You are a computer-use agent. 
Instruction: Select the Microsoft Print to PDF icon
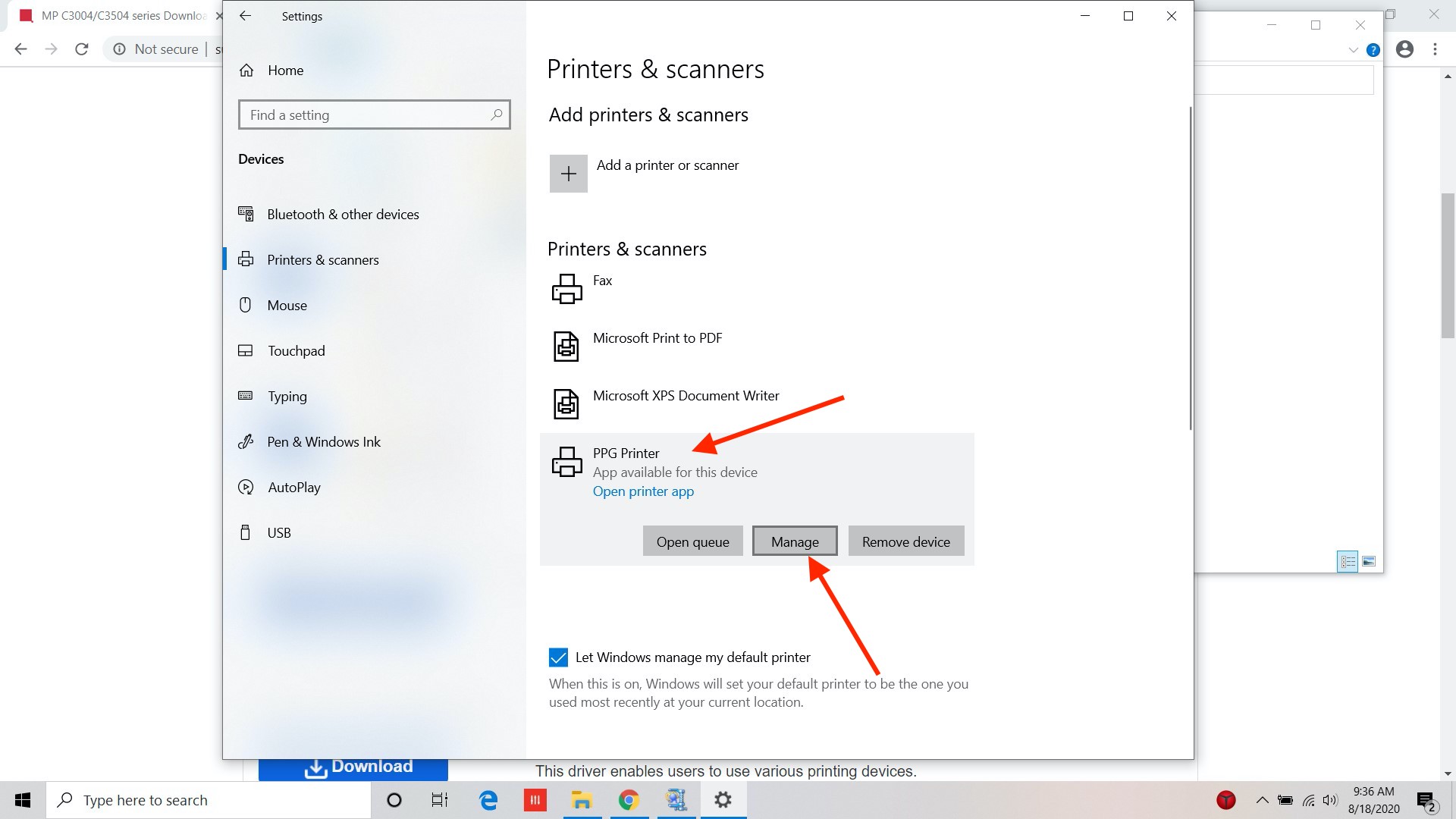point(566,347)
